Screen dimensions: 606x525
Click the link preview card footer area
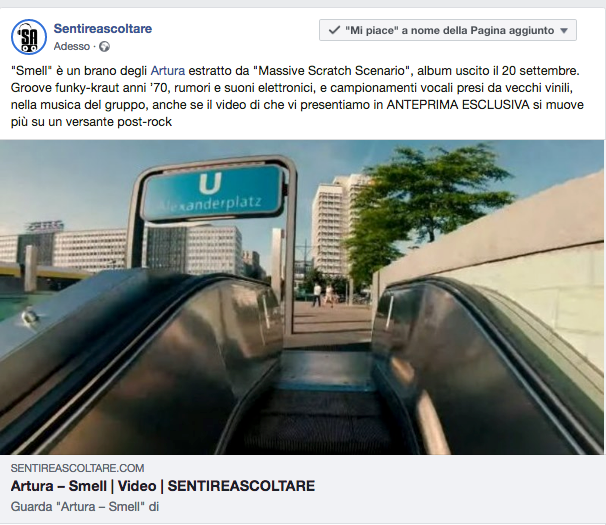point(302,489)
